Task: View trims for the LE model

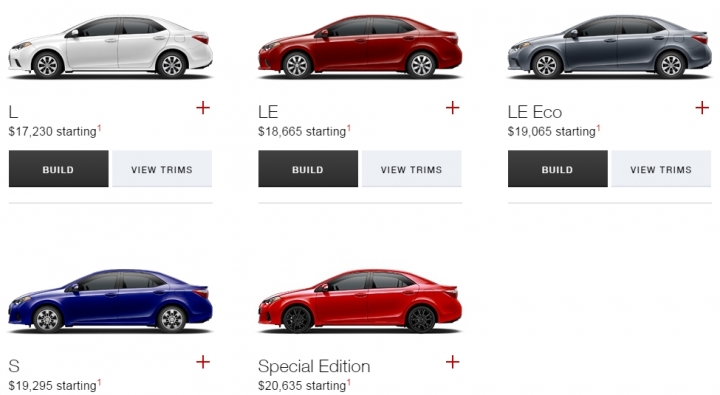Action: (411, 169)
